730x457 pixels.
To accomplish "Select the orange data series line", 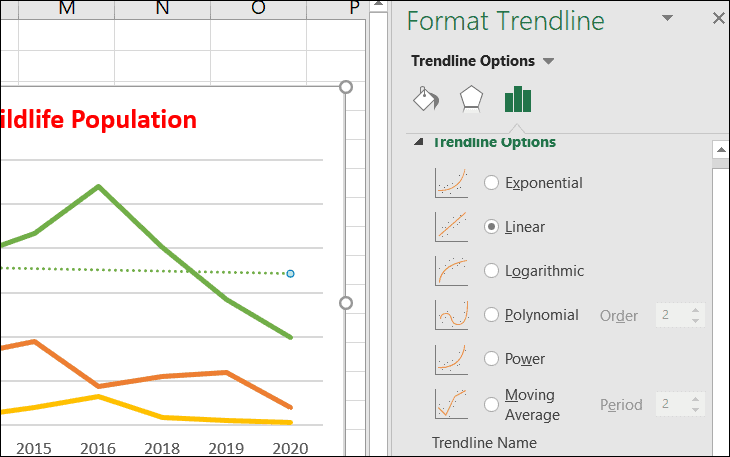I will (x=163, y=376).
